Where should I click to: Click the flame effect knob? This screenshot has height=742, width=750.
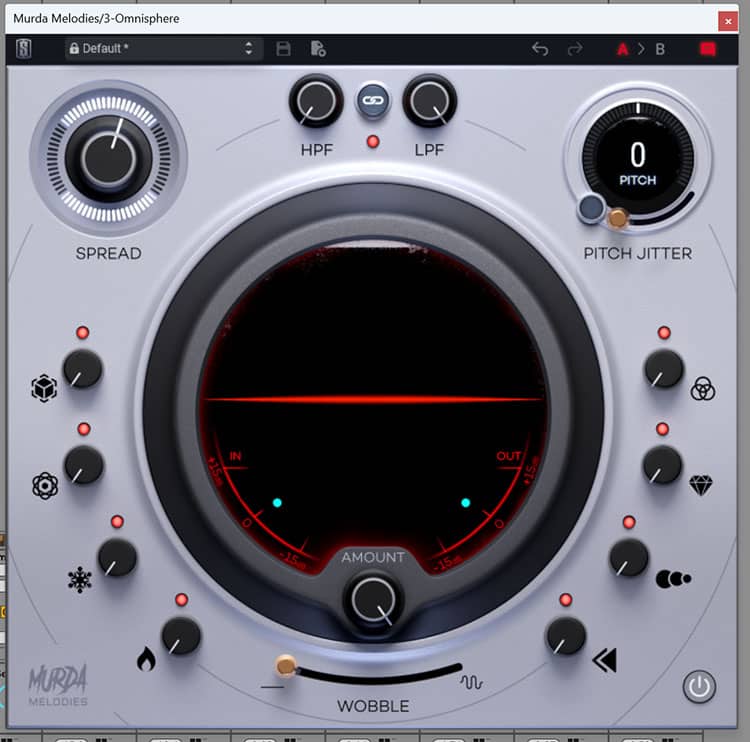181,636
